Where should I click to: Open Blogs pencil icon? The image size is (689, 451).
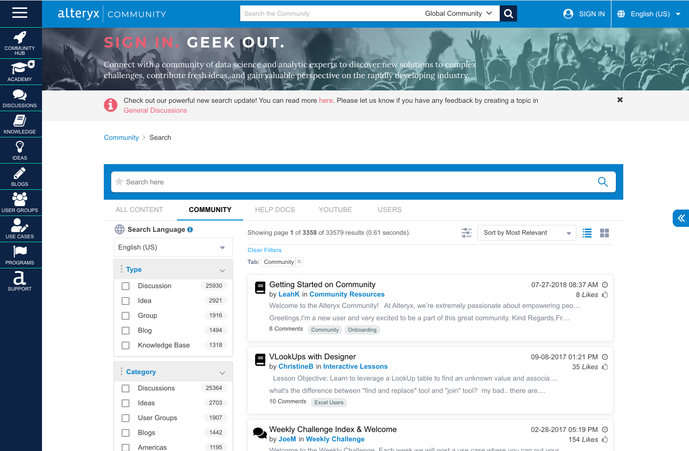click(20, 176)
